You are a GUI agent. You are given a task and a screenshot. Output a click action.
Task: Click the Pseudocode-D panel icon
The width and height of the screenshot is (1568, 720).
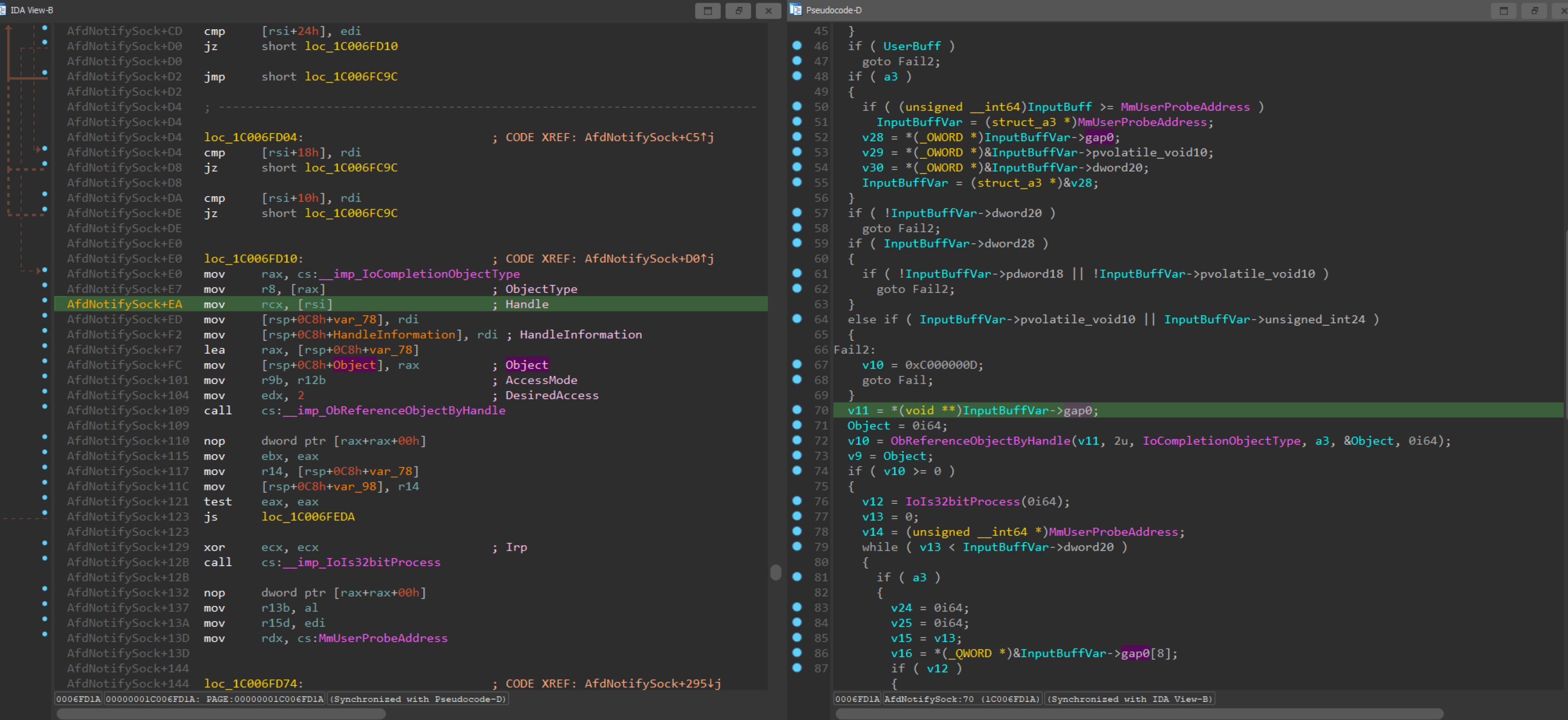(796, 10)
